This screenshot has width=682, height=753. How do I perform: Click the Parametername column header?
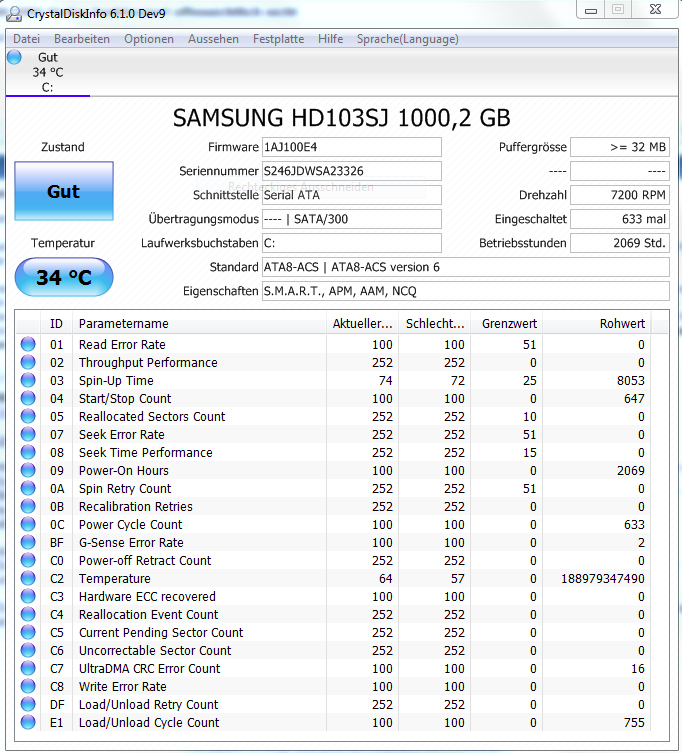pos(199,324)
